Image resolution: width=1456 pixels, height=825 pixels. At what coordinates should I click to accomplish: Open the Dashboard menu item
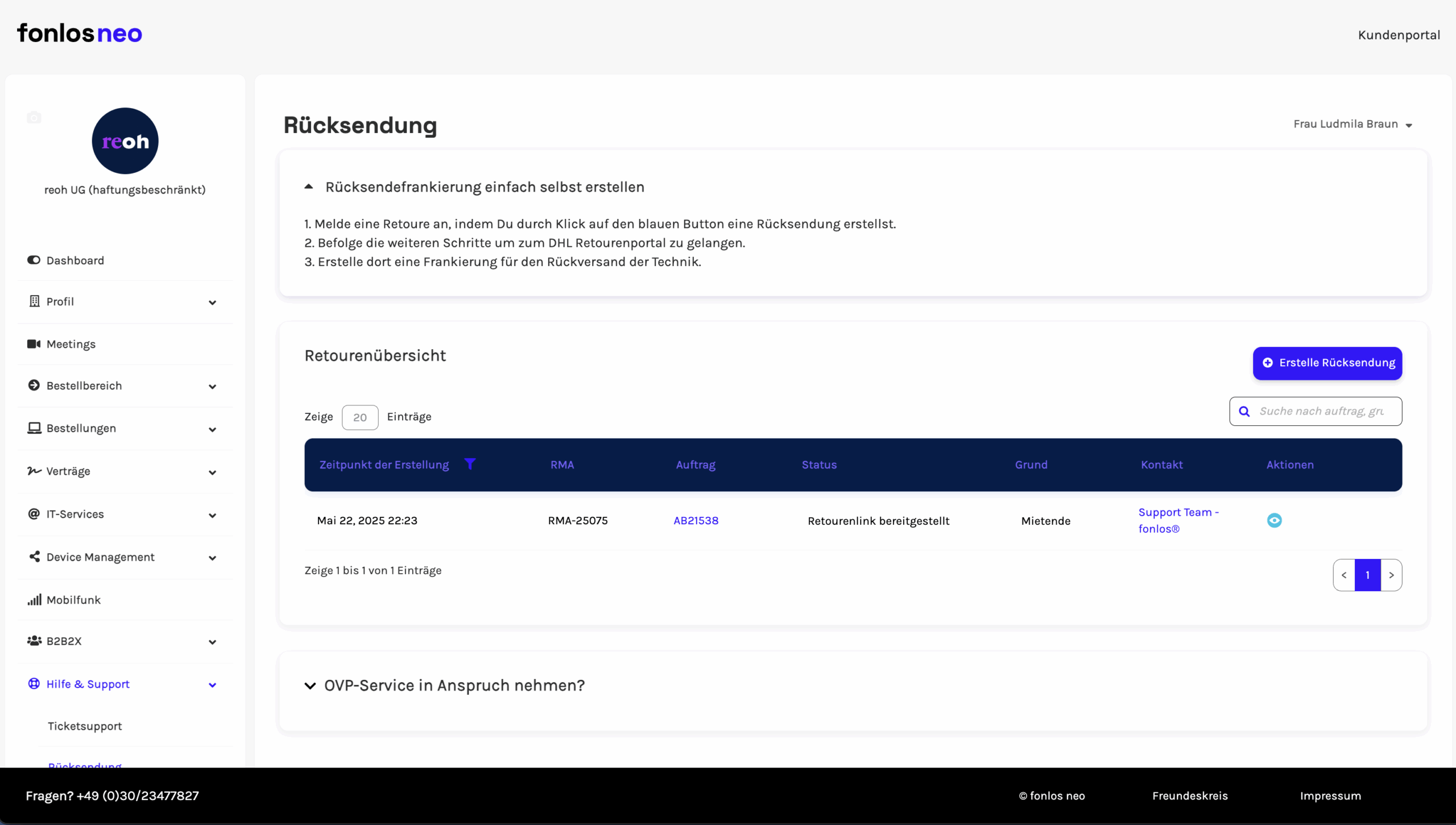pos(75,260)
